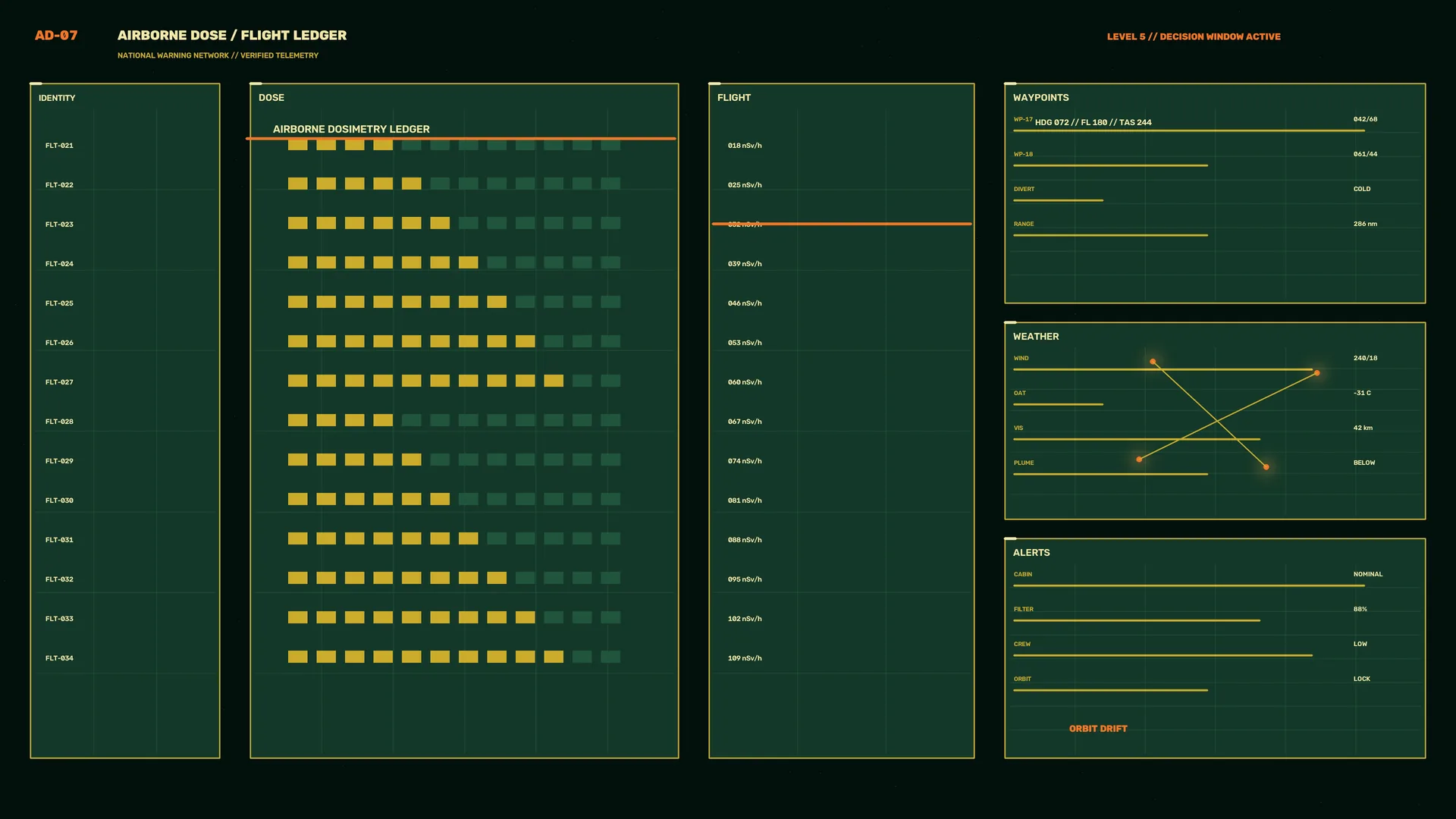Click the 074 nSv/h dose rate
Image resolution: width=1456 pixels, height=819 pixels.
click(745, 461)
